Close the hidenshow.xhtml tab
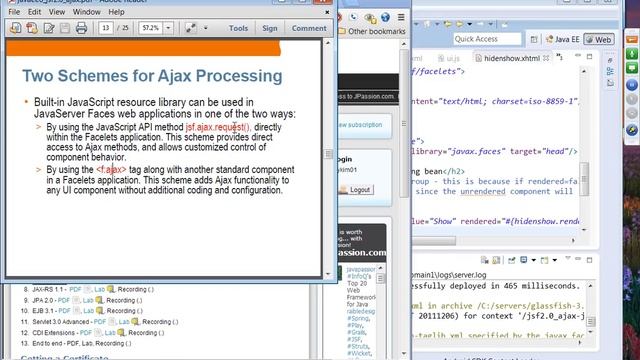The image size is (640, 360). [x=546, y=58]
